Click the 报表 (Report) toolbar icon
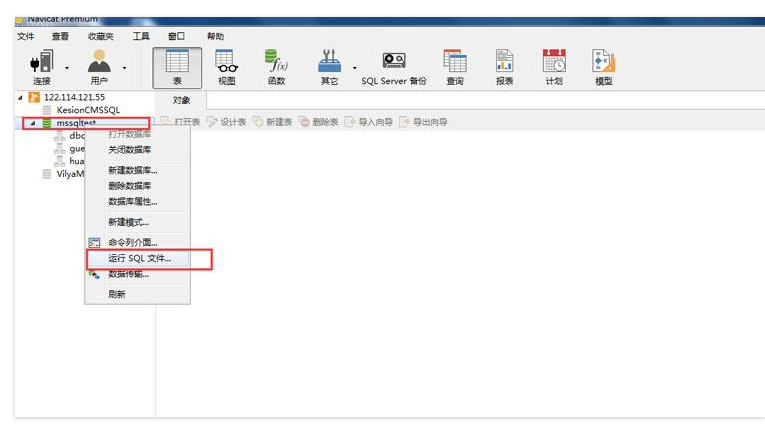This screenshot has width=765, height=427. 505,66
